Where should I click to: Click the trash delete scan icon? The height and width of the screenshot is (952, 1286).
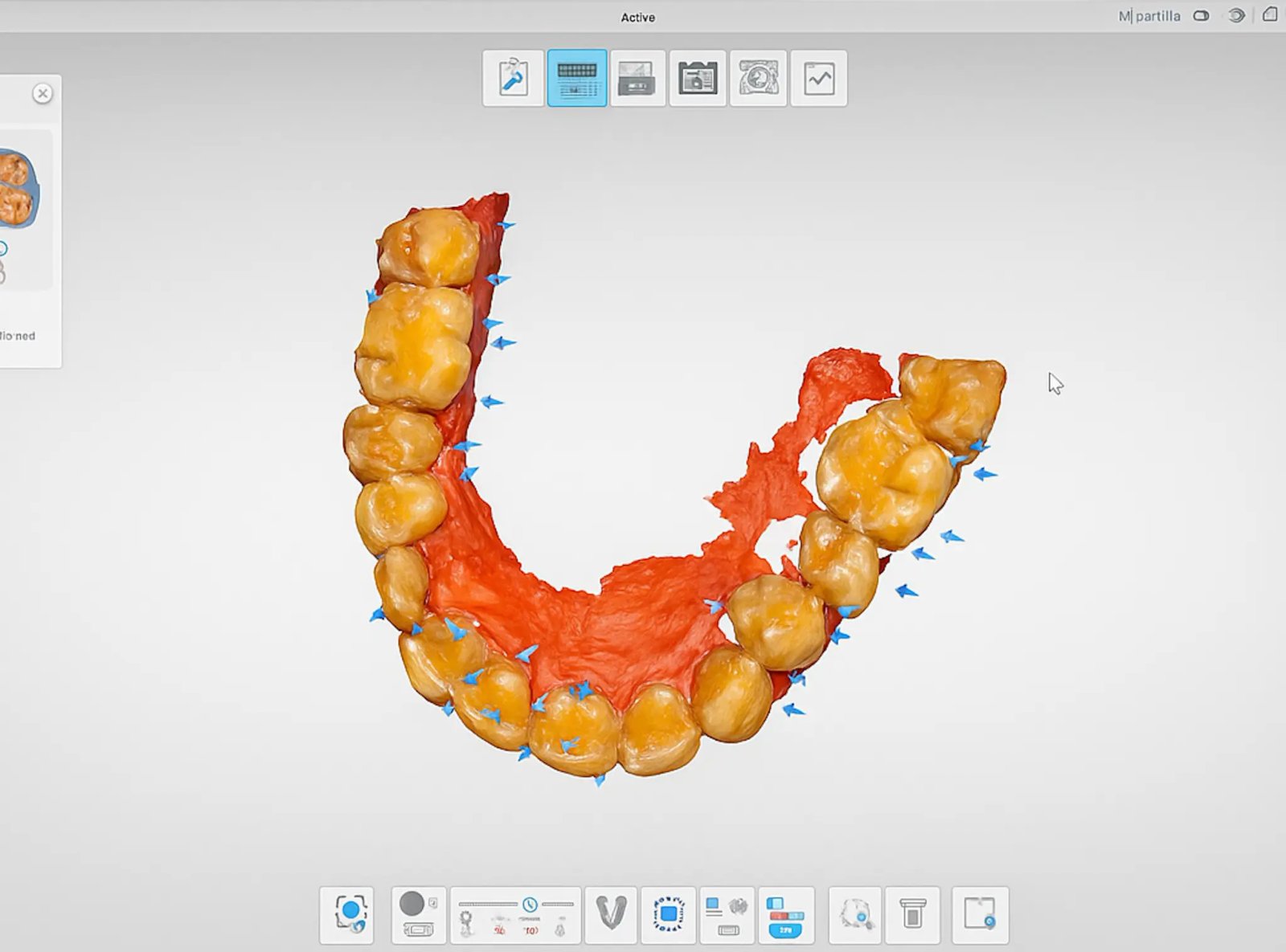912,915
